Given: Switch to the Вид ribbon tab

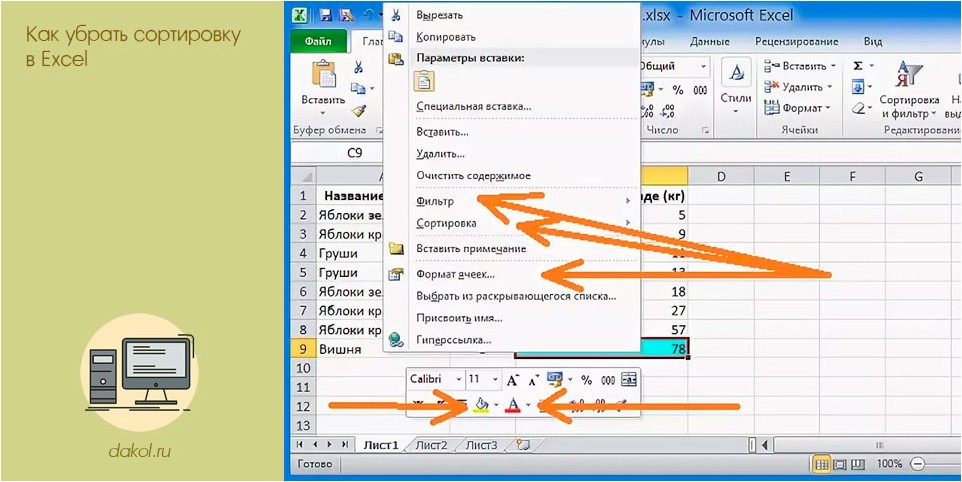Looking at the screenshot, I should pyautogui.click(x=872, y=42).
